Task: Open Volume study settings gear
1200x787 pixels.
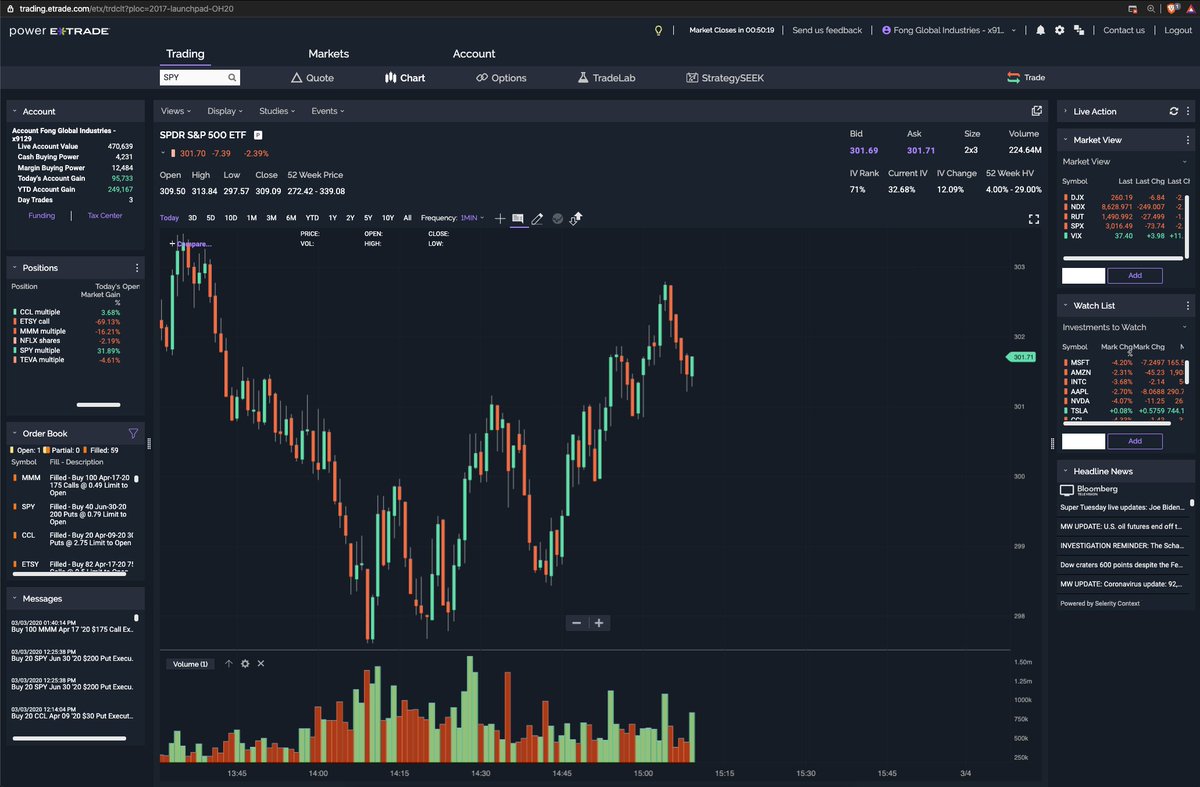Action: click(x=245, y=664)
